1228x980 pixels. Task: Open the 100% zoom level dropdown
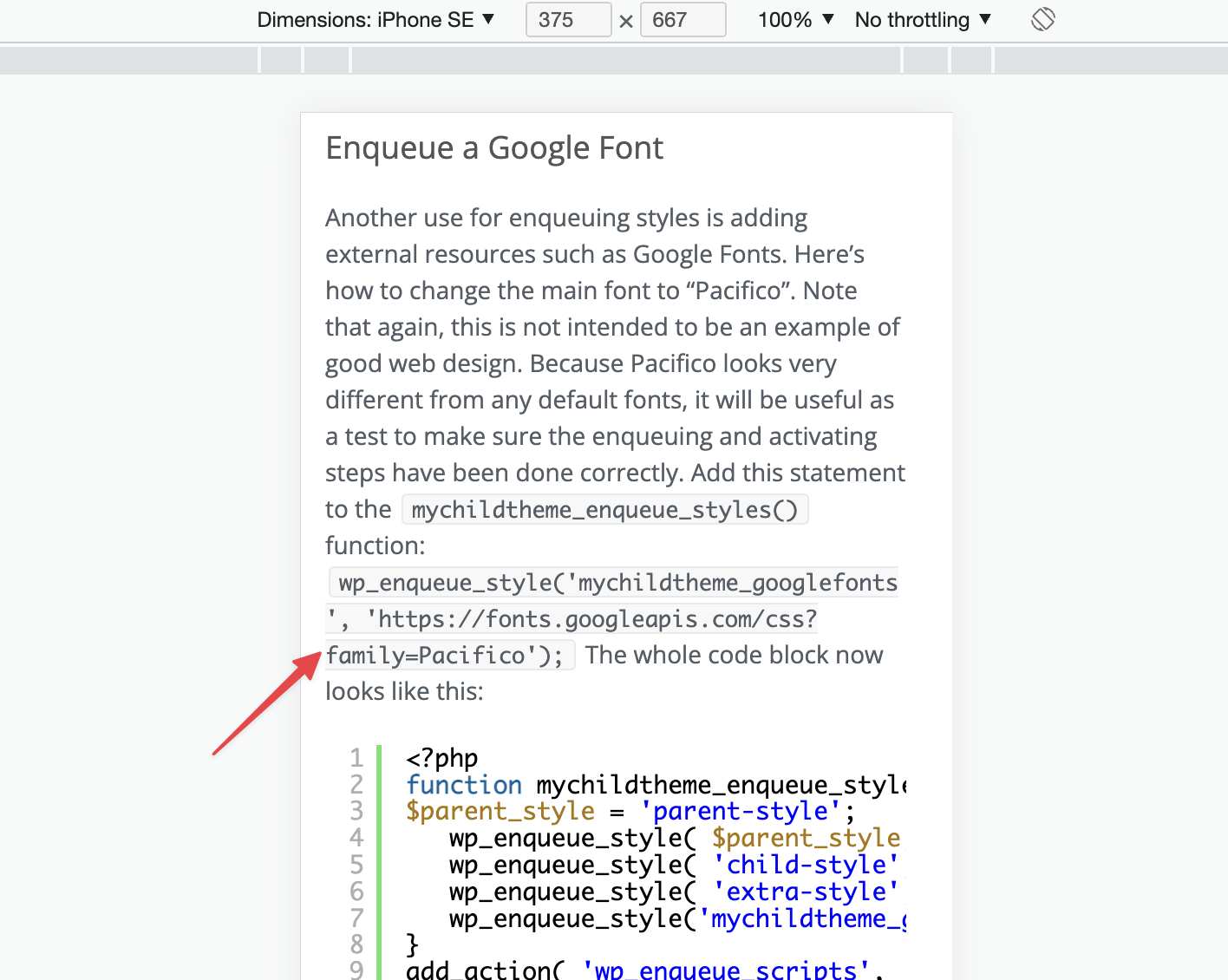[795, 20]
